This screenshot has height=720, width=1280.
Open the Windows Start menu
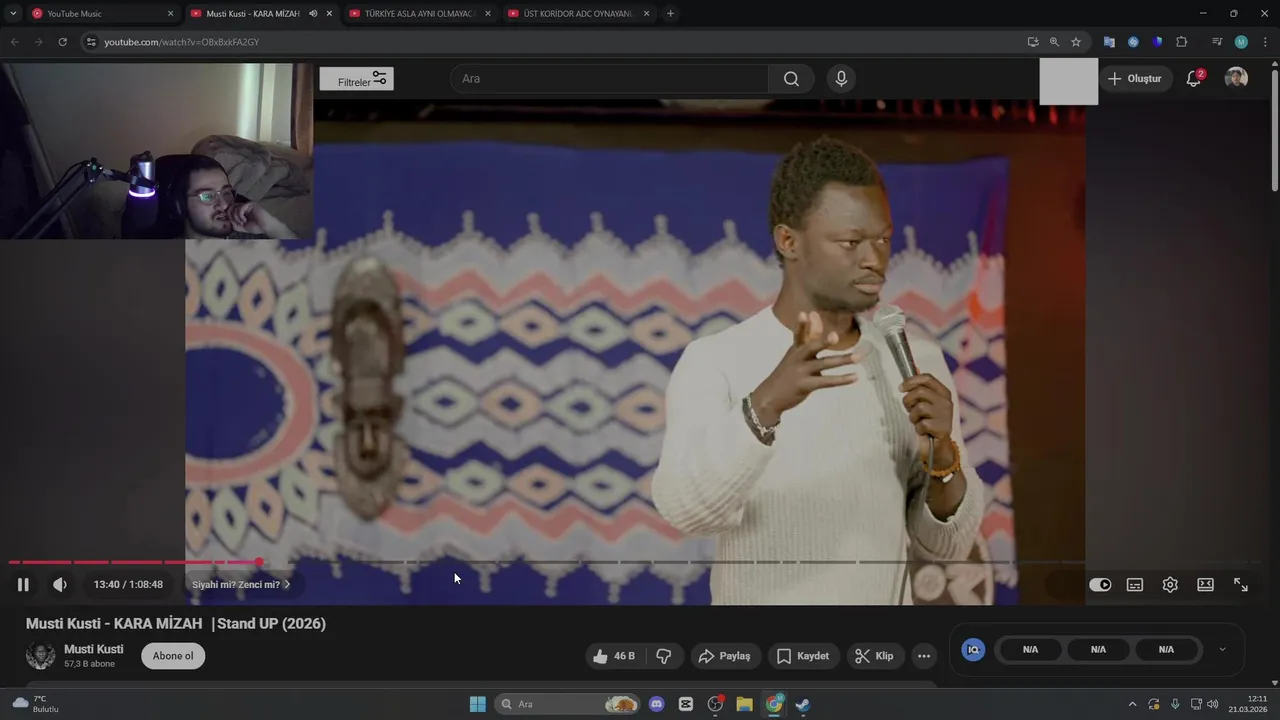click(478, 704)
